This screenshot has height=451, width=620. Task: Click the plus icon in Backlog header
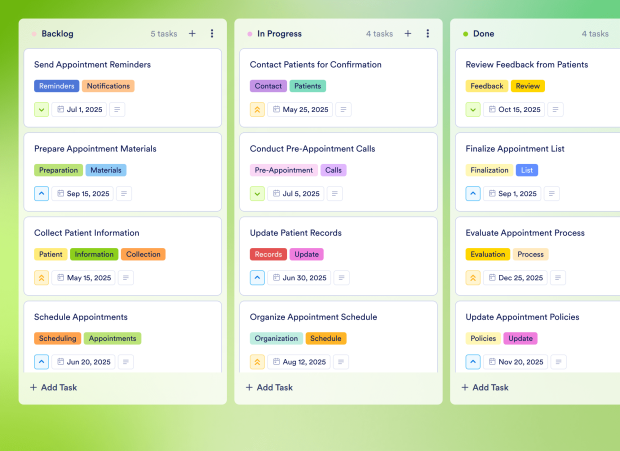[192, 33]
